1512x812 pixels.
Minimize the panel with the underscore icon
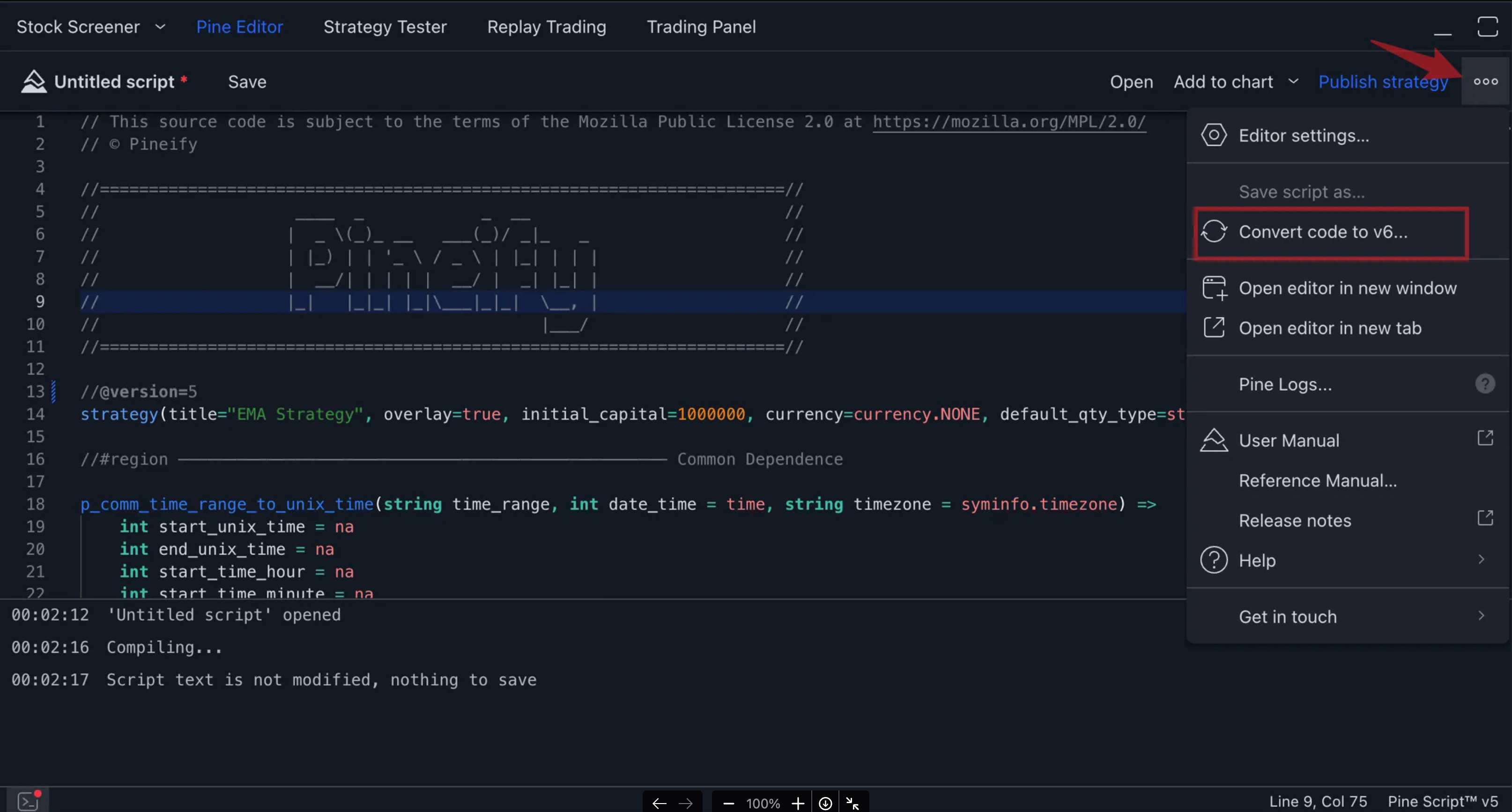(1442, 33)
